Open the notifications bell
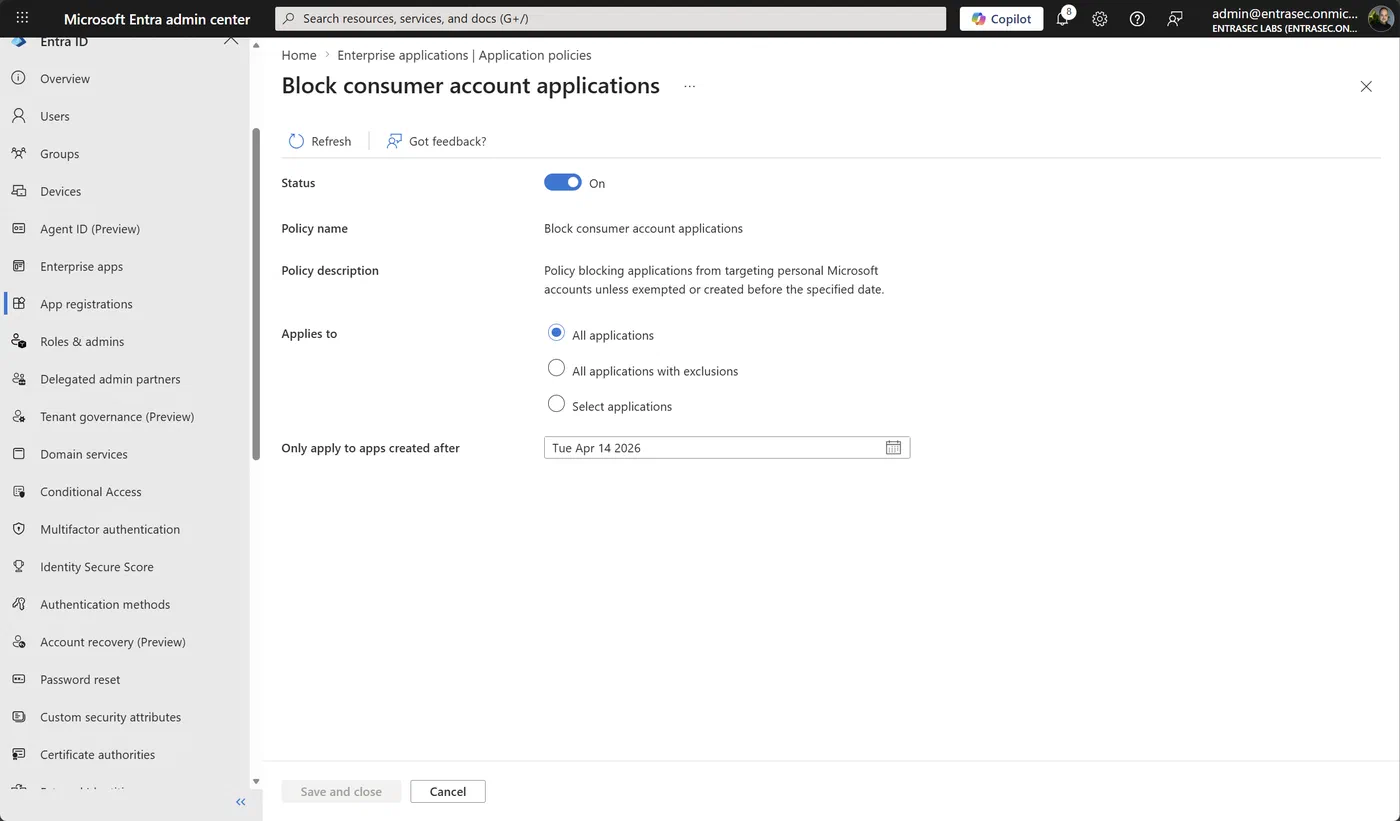 pyautogui.click(x=1063, y=19)
